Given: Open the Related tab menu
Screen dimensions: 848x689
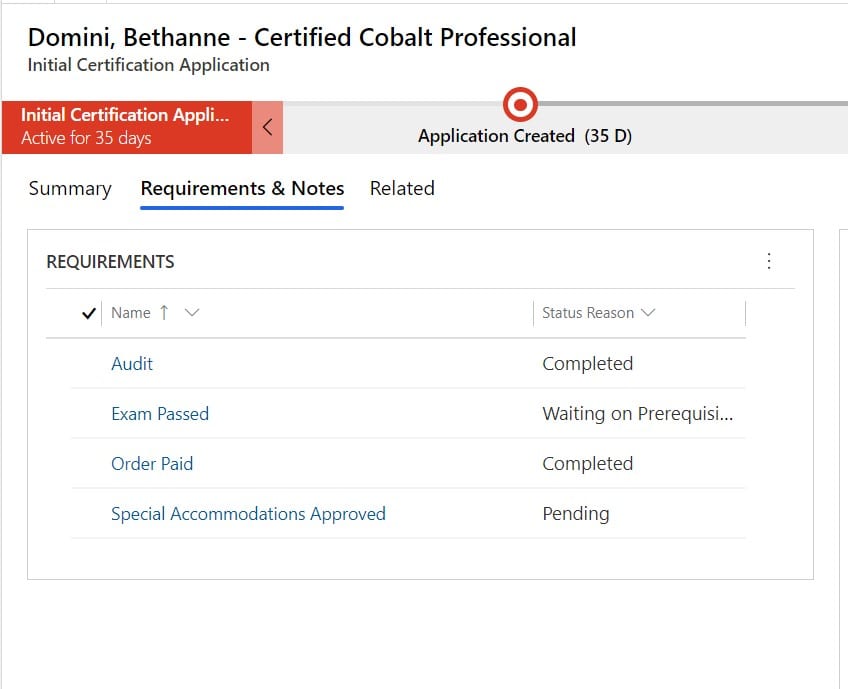Looking at the screenshot, I should [x=402, y=188].
